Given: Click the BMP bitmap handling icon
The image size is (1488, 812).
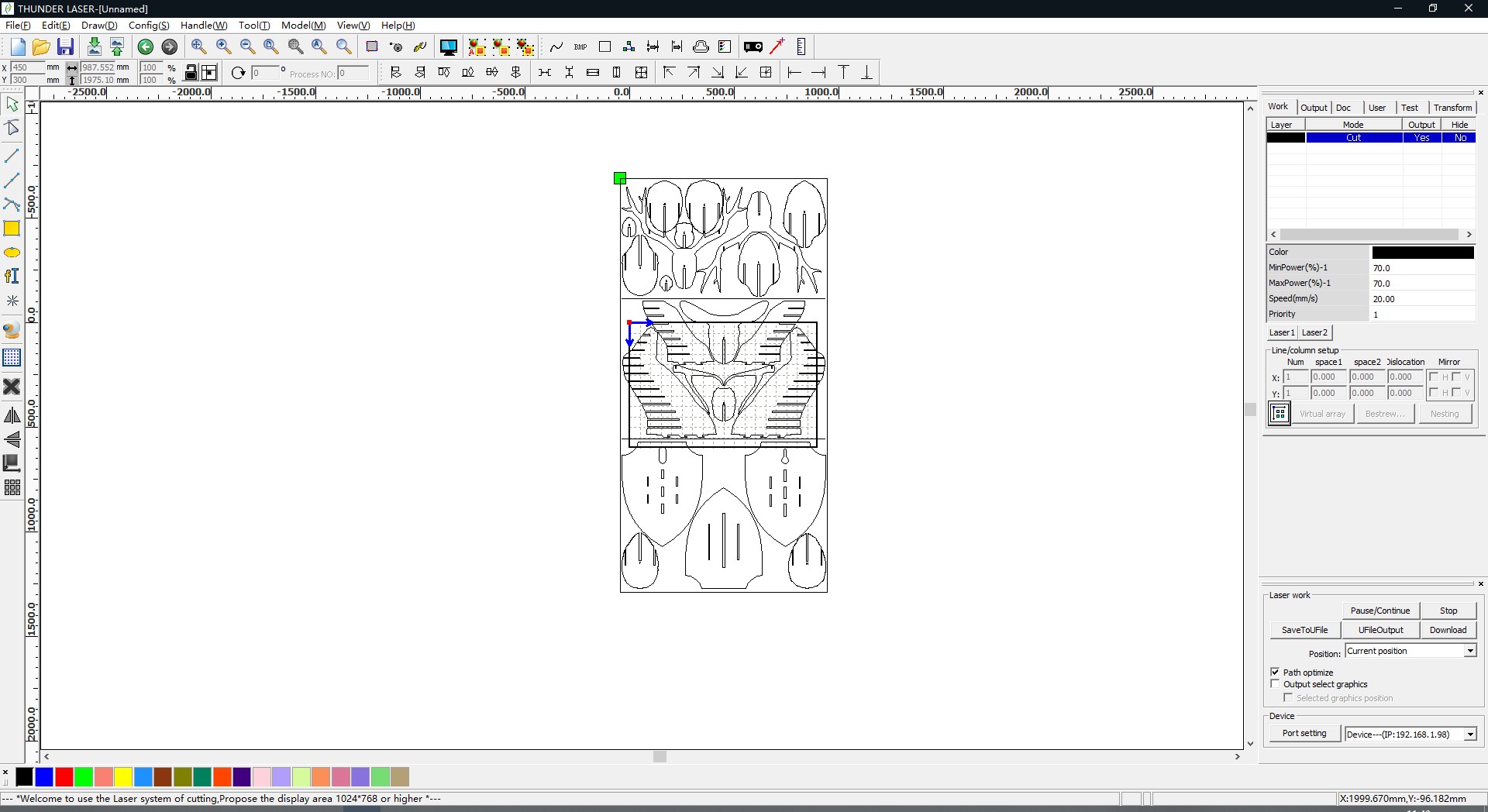Looking at the screenshot, I should (580, 47).
